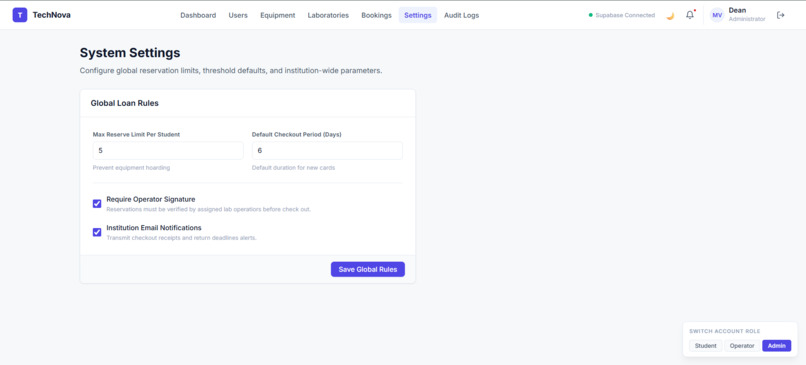The image size is (806, 365).
Task: Open the Users section
Action: coord(238,15)
